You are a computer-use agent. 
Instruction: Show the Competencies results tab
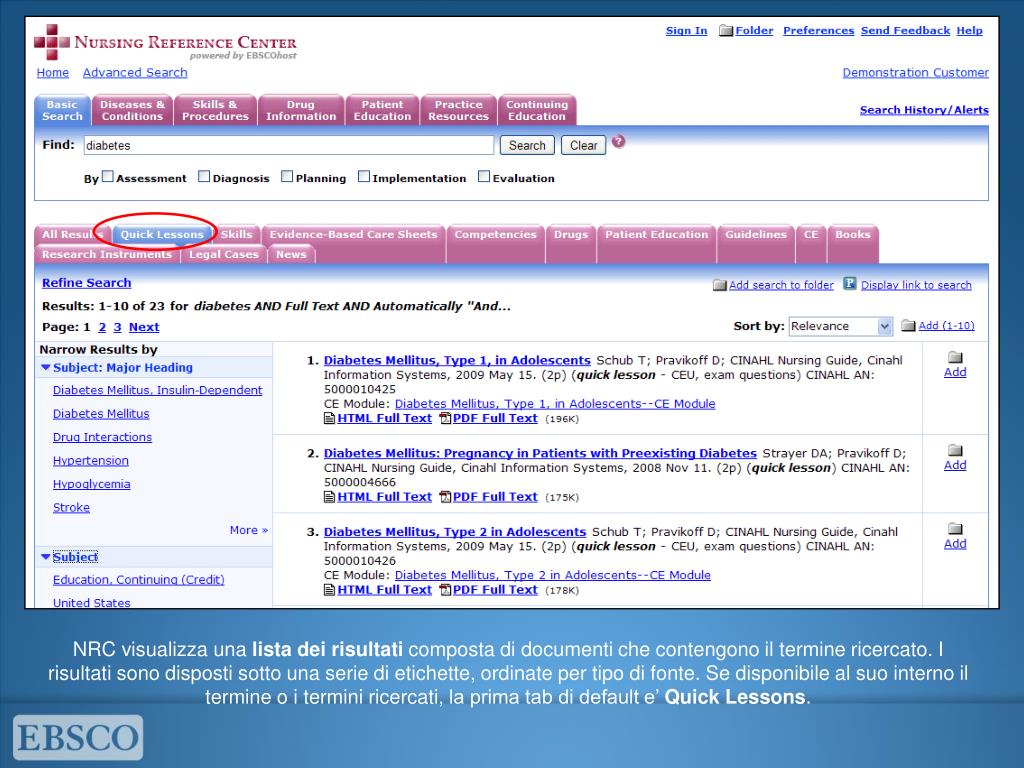tap(495, 234)
